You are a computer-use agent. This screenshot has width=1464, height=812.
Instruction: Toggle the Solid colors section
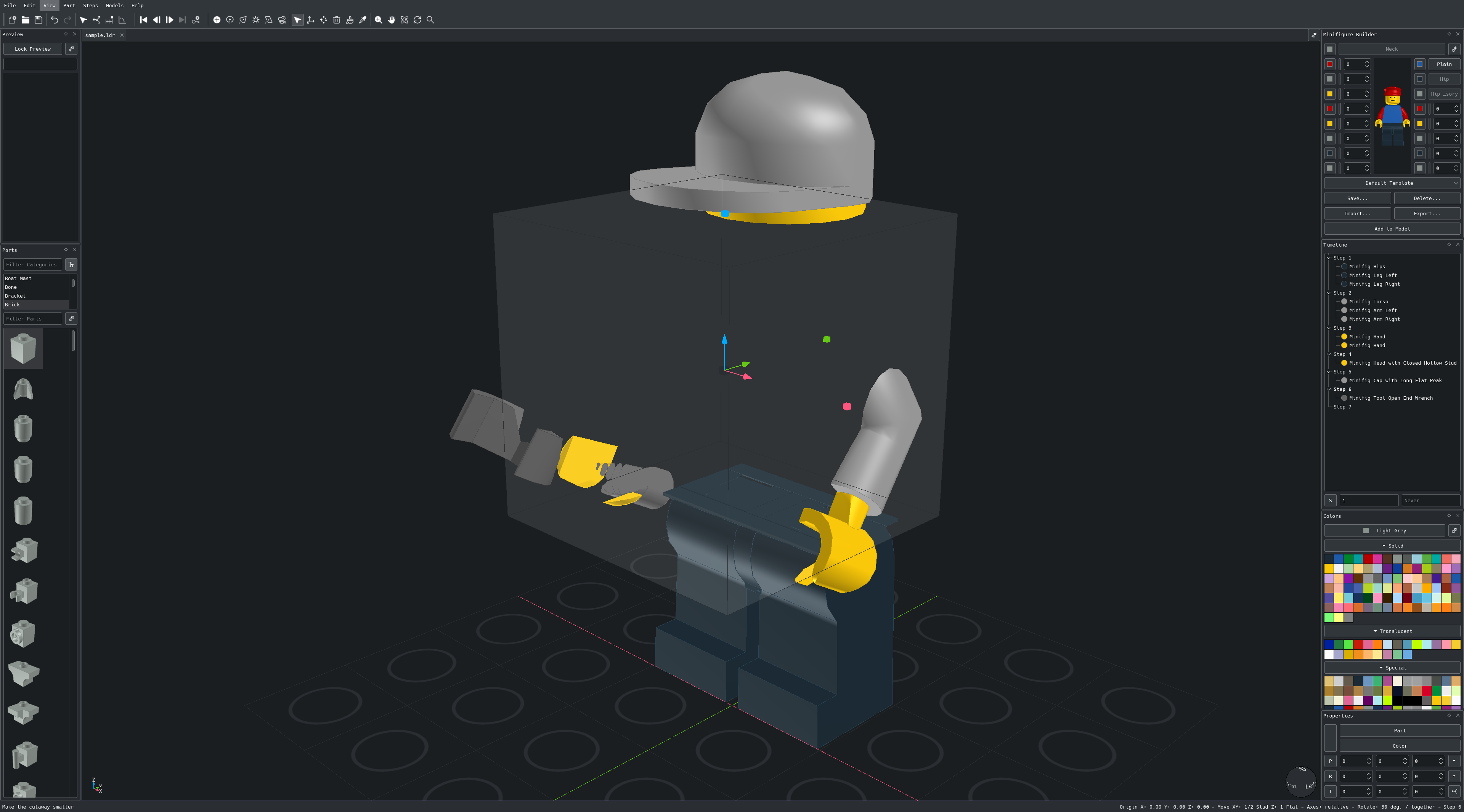click(1392, 546)
